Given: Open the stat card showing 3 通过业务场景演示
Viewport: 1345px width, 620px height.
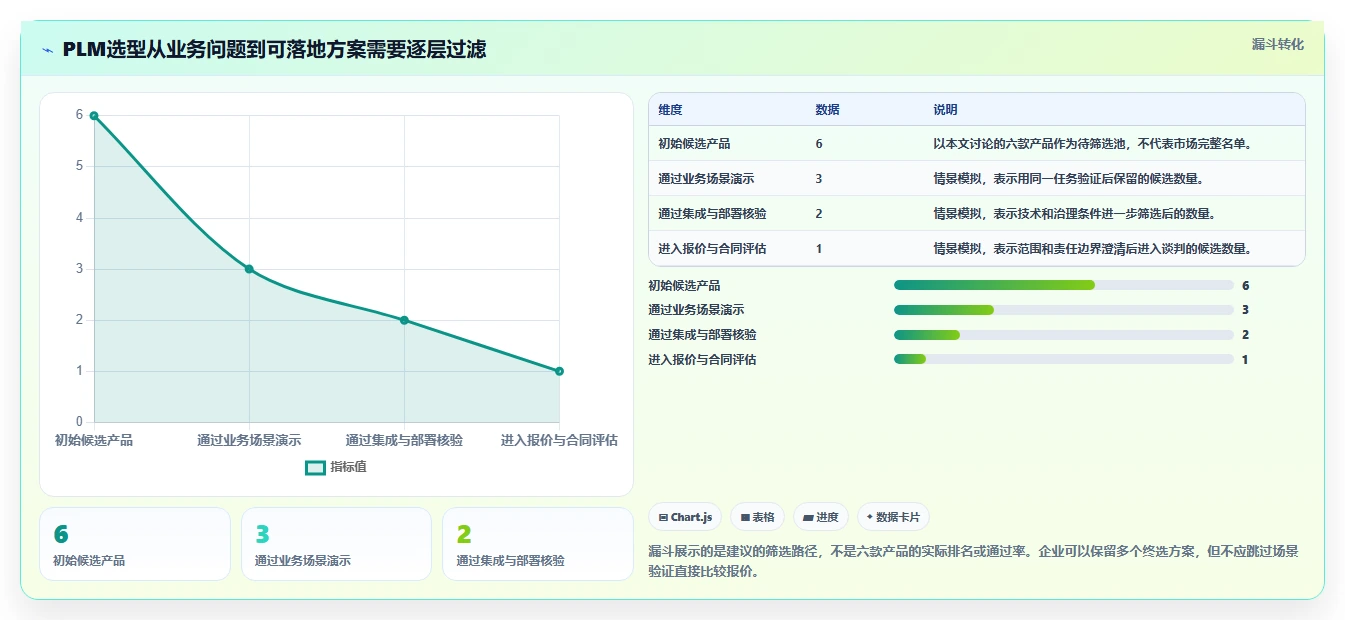Looking at the screenshot, I should [x=336, y=544].
